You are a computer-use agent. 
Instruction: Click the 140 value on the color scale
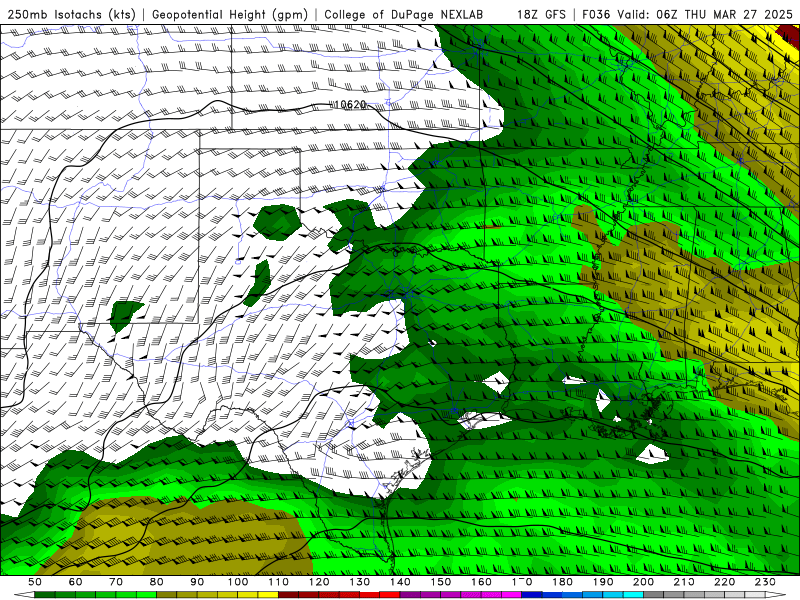[400, 582]
